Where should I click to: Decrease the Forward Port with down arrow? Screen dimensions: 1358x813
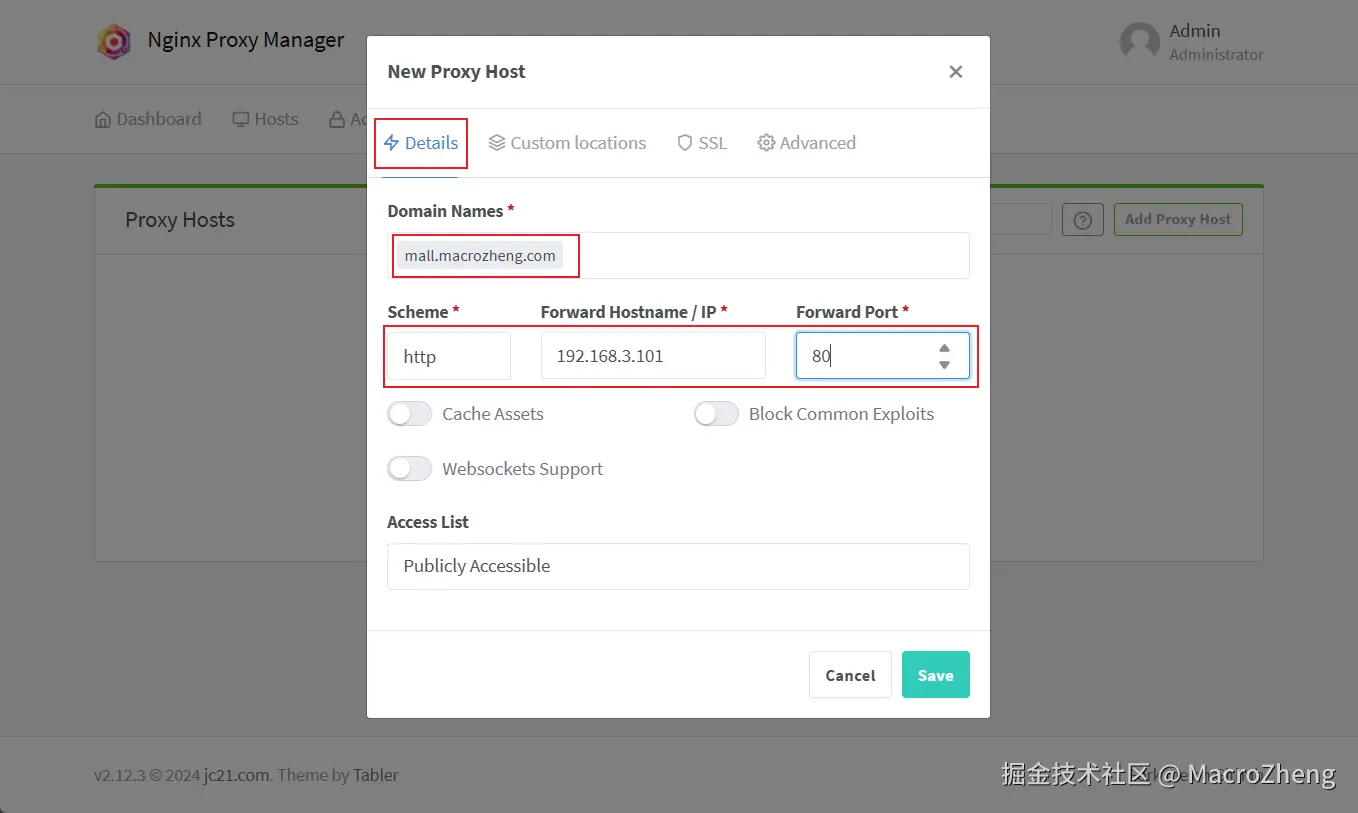[944, 365]
